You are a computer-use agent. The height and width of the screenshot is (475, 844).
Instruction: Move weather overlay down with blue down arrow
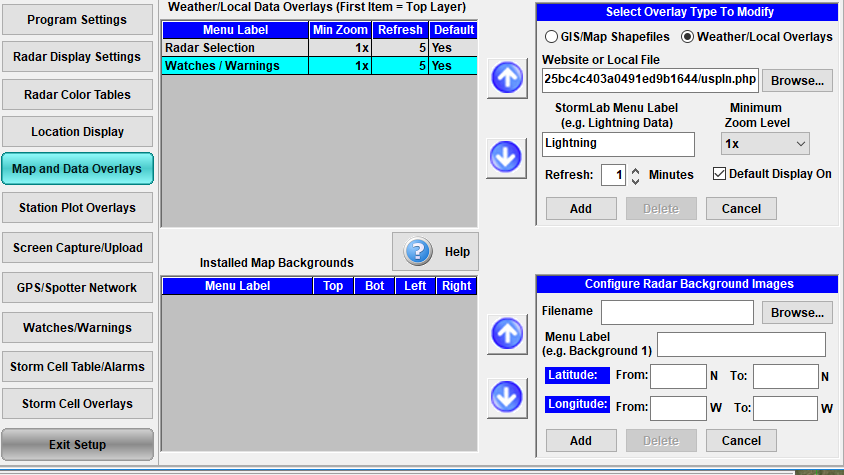(507, 158)
